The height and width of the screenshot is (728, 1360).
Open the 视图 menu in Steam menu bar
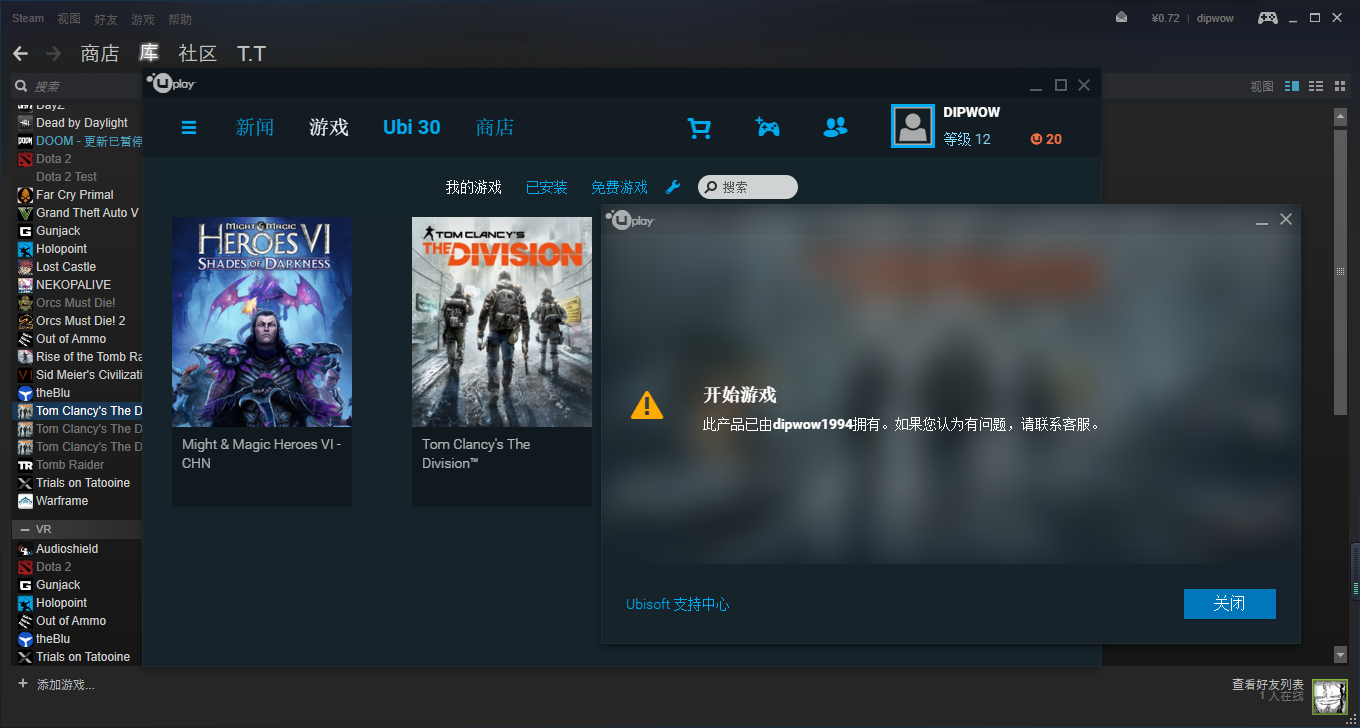coord(69,18)
